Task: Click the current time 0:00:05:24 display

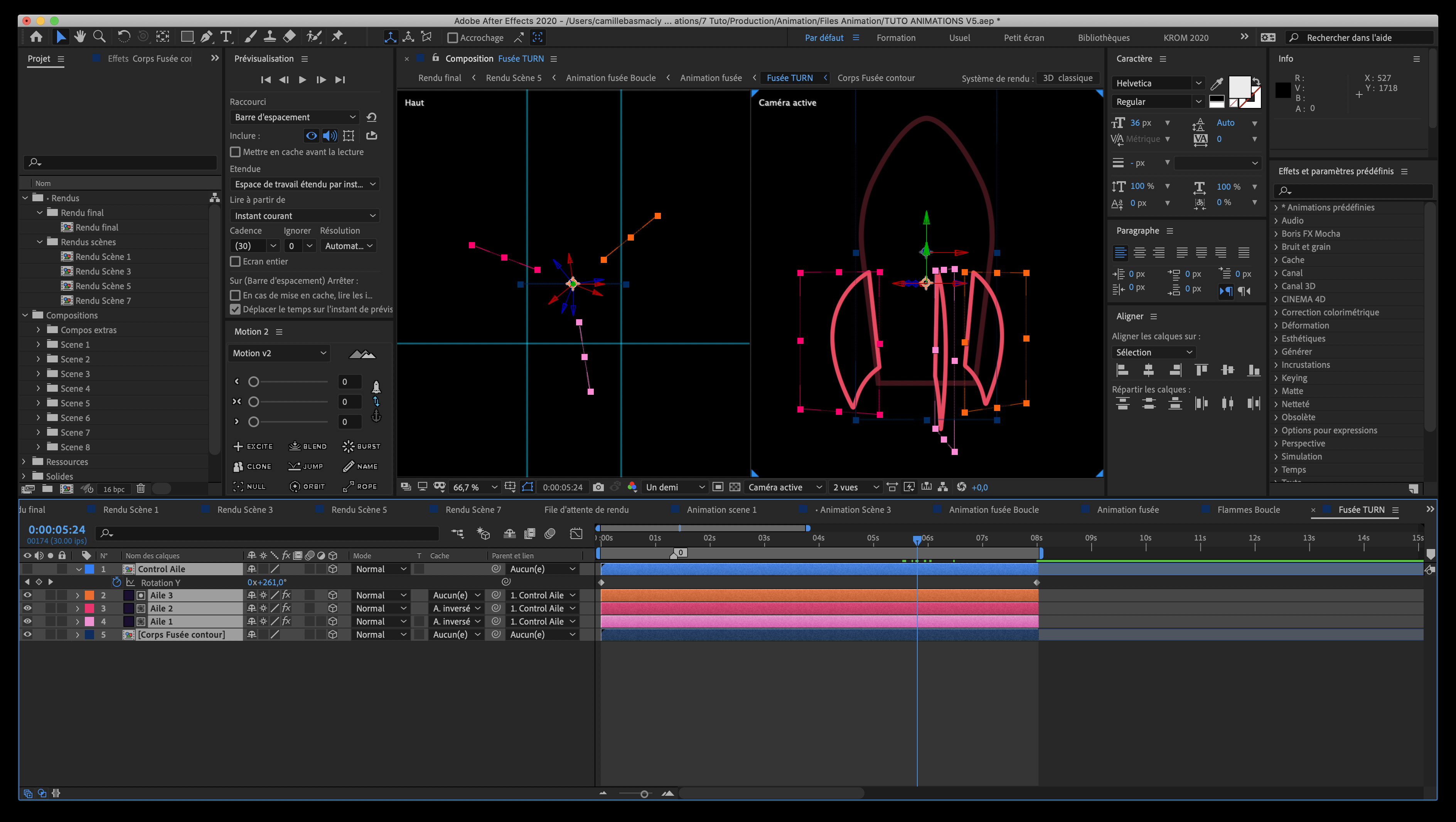Action: coord(57,530)
